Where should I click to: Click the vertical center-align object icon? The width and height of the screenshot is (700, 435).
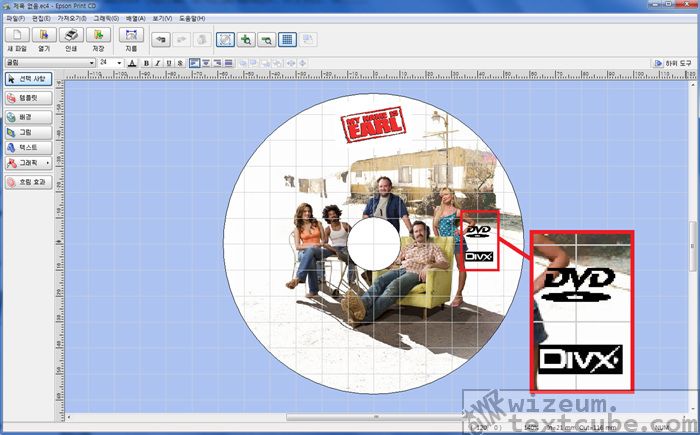[302, 63]
